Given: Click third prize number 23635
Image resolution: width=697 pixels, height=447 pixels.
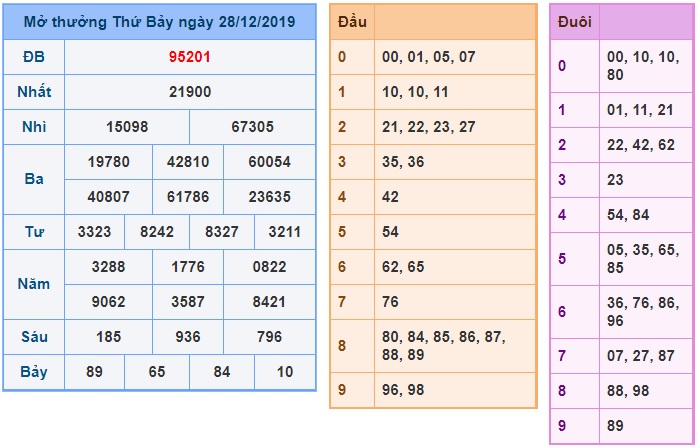Looking at the screenshot, I should click(269, 197).
